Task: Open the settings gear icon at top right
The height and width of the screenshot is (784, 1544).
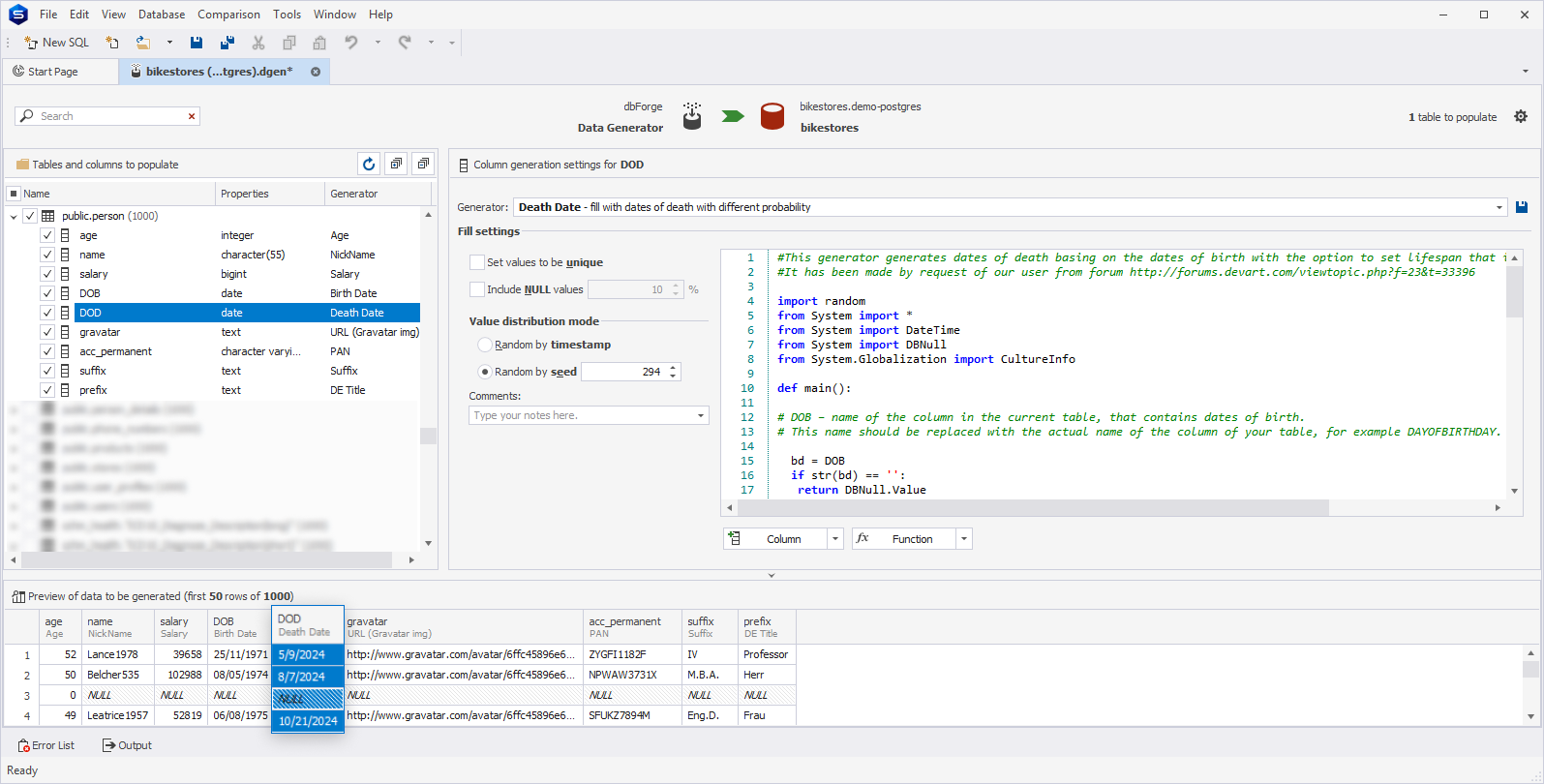Action: point(1521,116)
